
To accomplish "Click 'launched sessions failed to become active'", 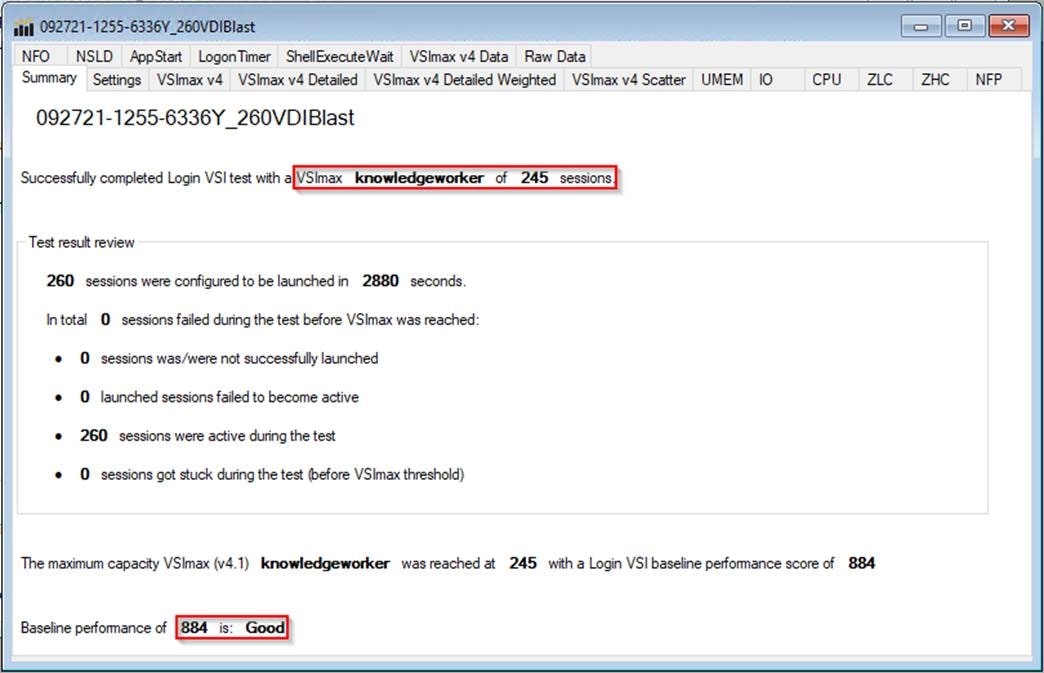I will [x=230, y=397].
